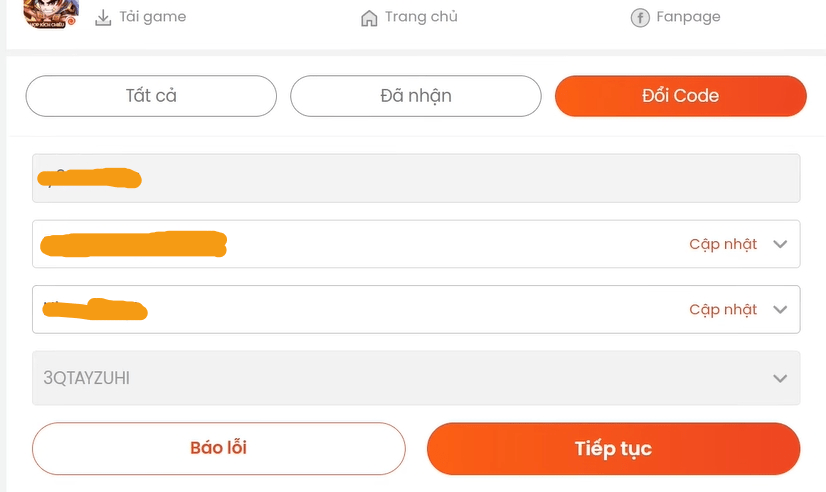Click the upper of the two Cập nhật links
826x492 pixels.
(723, 244)
